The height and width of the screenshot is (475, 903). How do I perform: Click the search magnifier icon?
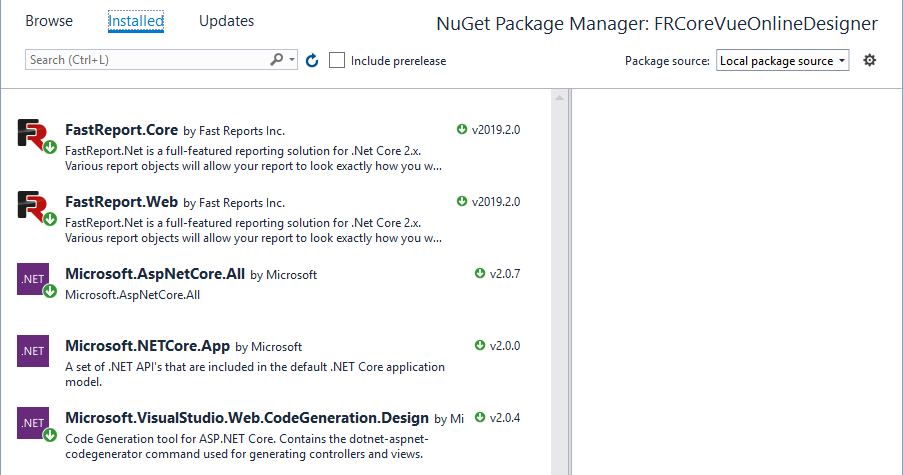[x=277, y=60]
